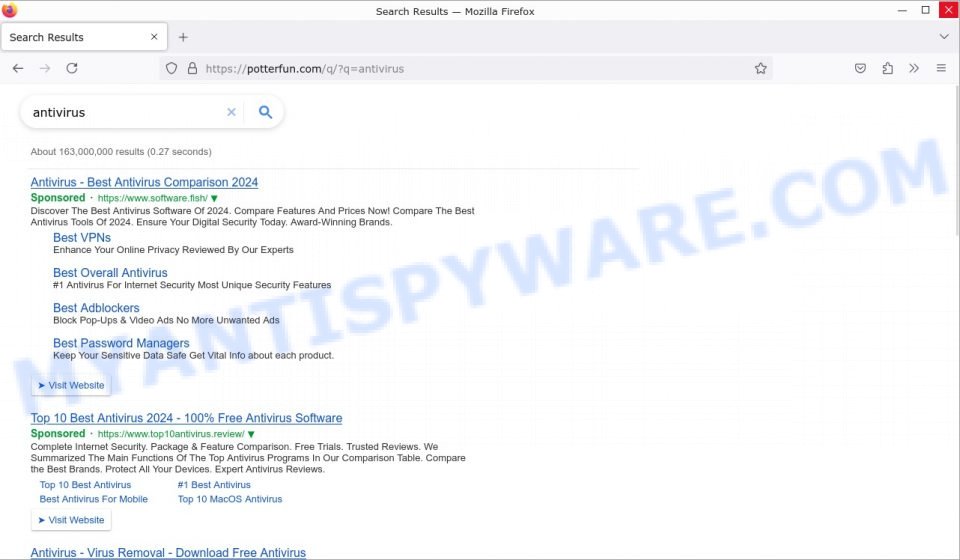The width and height of the screenshot is (960, 560).
Task: Click the Firefox logo icon
Action: [x=10, y=10]
